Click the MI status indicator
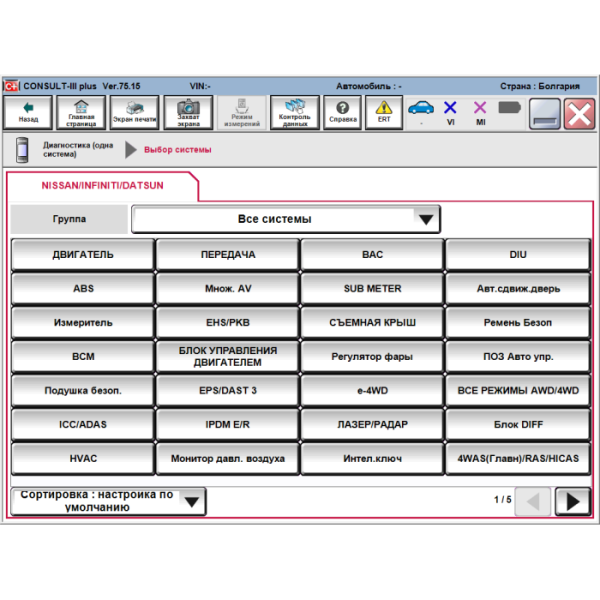The width and height of the screenshot is (600, 600). point(480,110)
